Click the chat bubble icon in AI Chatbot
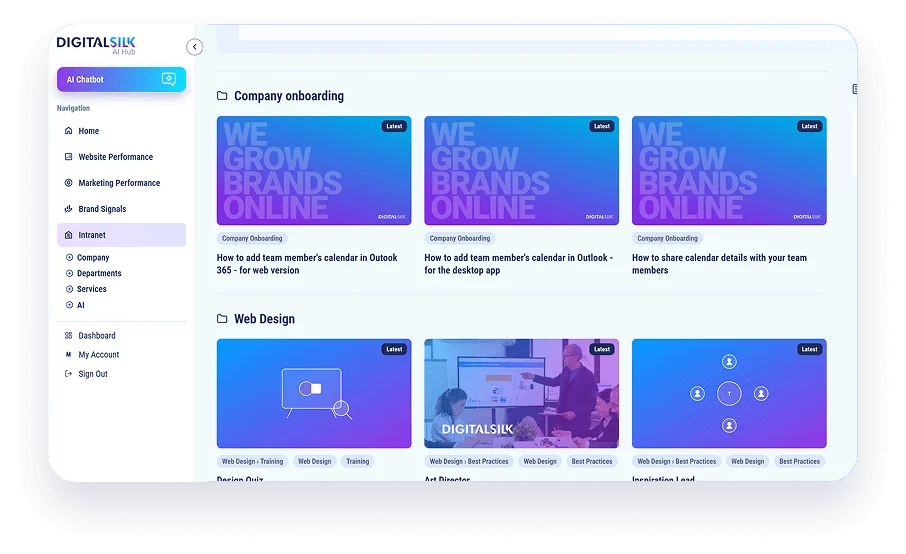 169,79
